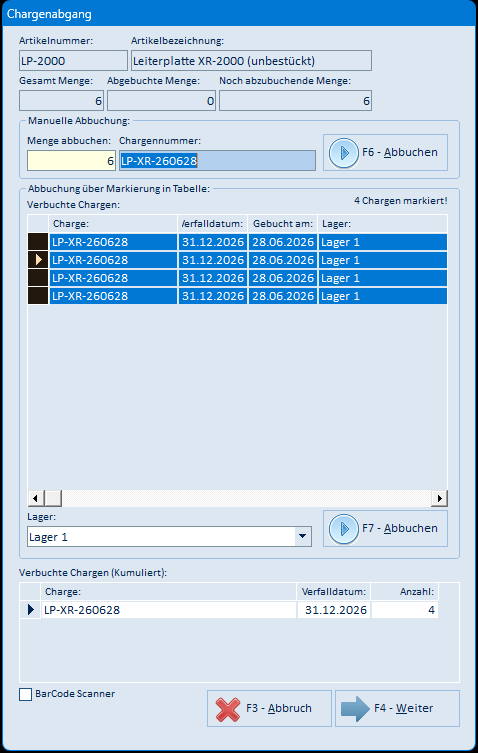Viewport: 478px width, 753px height.
Task: Open the Lager dropdown arrow
Action: tap(302, 536)
